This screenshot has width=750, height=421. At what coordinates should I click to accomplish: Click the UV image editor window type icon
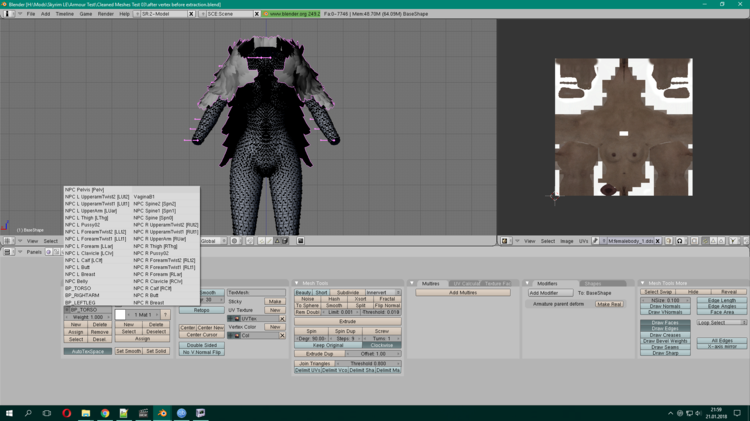[x=505, y=241]
